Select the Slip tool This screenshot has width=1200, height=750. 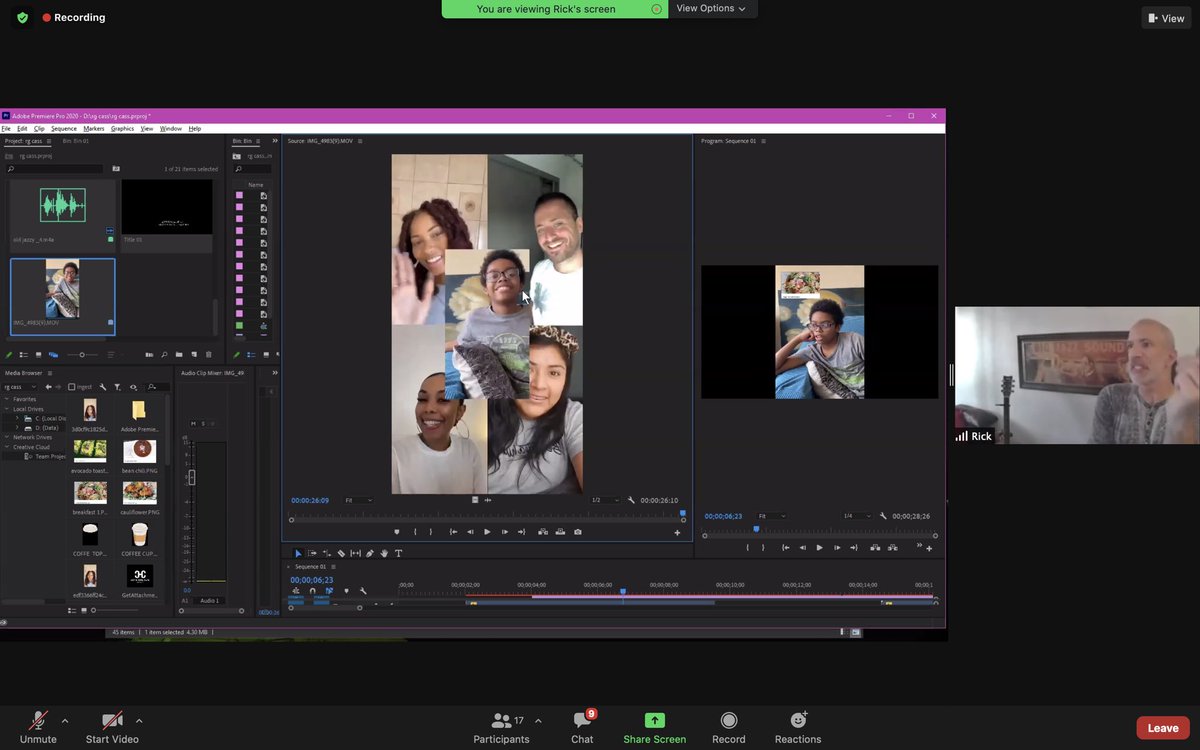tap(355, 553)
